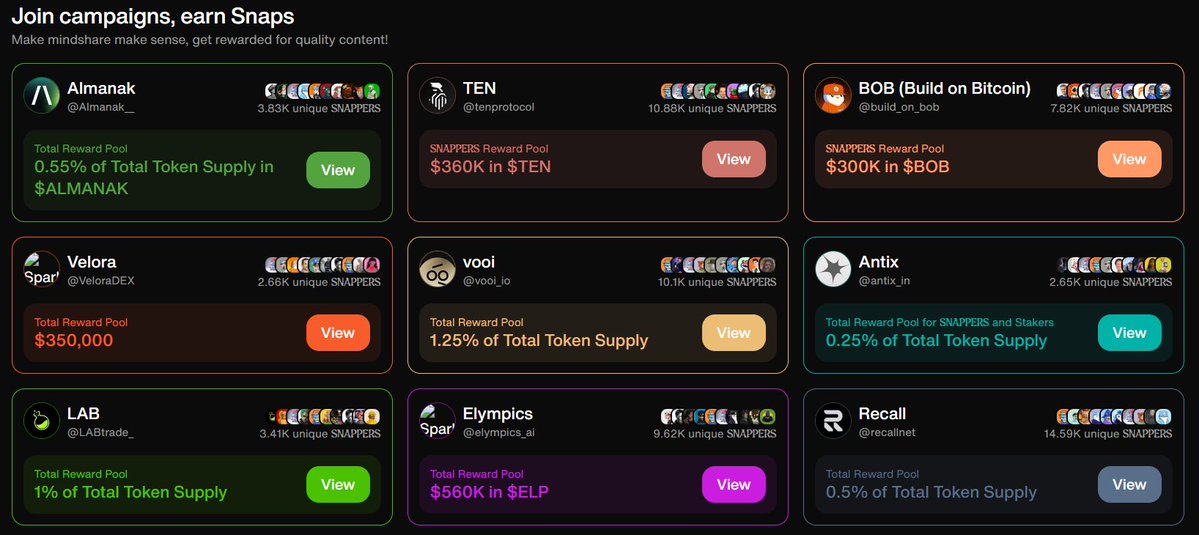This screenshot has width=1199, height=535.
Task: Select the LAB green flask icon
Action: tap(41, 420)
